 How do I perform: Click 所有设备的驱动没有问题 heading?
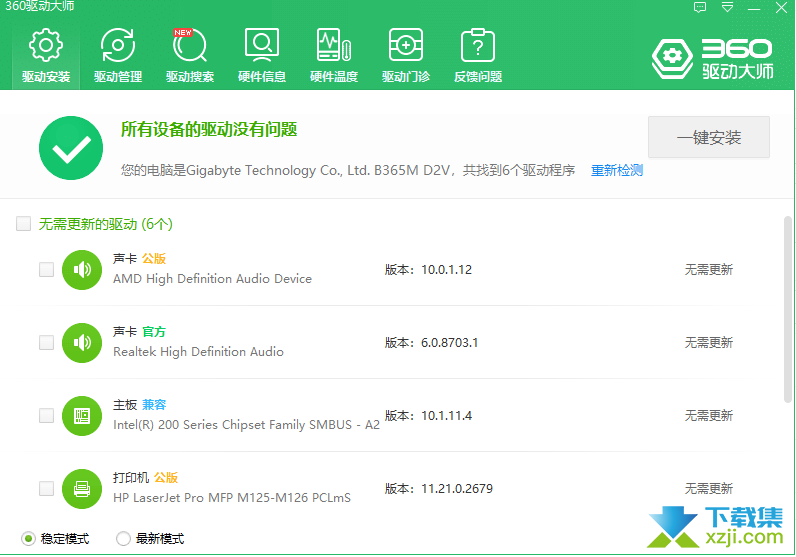(x=209, y=129)
